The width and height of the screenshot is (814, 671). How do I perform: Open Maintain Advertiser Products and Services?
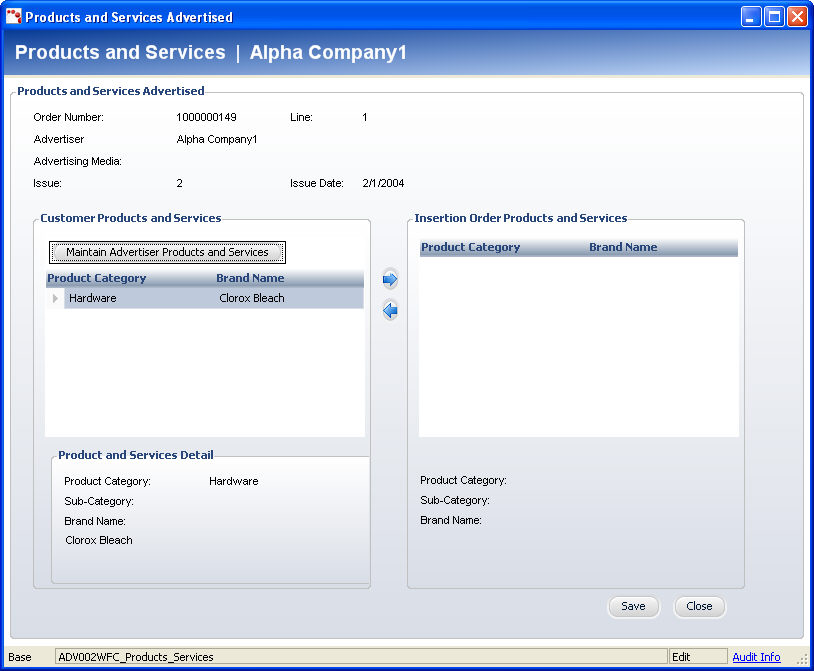167,252
